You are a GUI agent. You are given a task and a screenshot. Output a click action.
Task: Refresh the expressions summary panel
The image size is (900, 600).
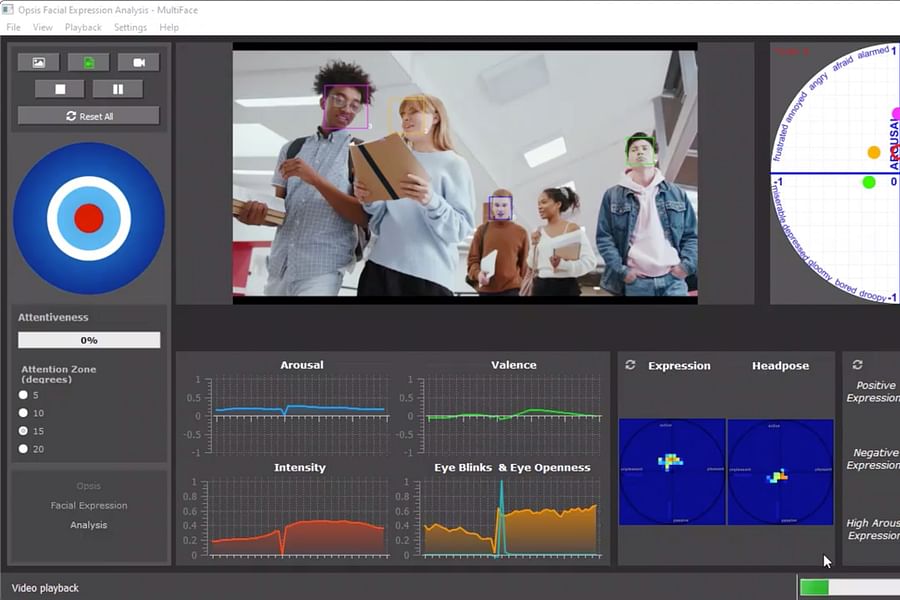click(x=855, y=365)
